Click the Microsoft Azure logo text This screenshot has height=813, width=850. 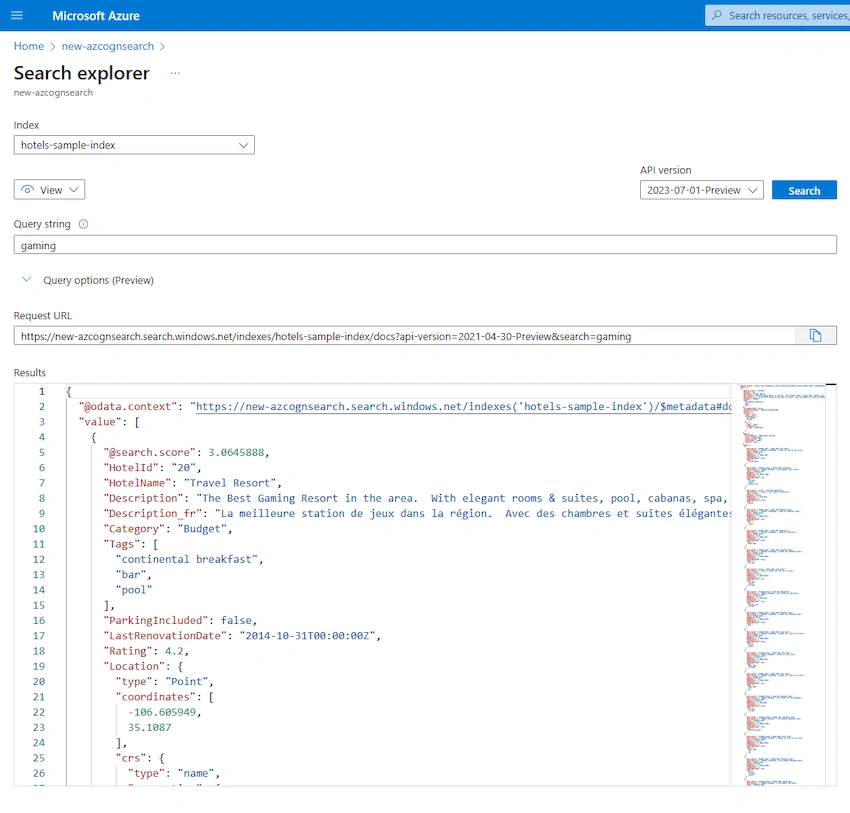coord(96,16)
